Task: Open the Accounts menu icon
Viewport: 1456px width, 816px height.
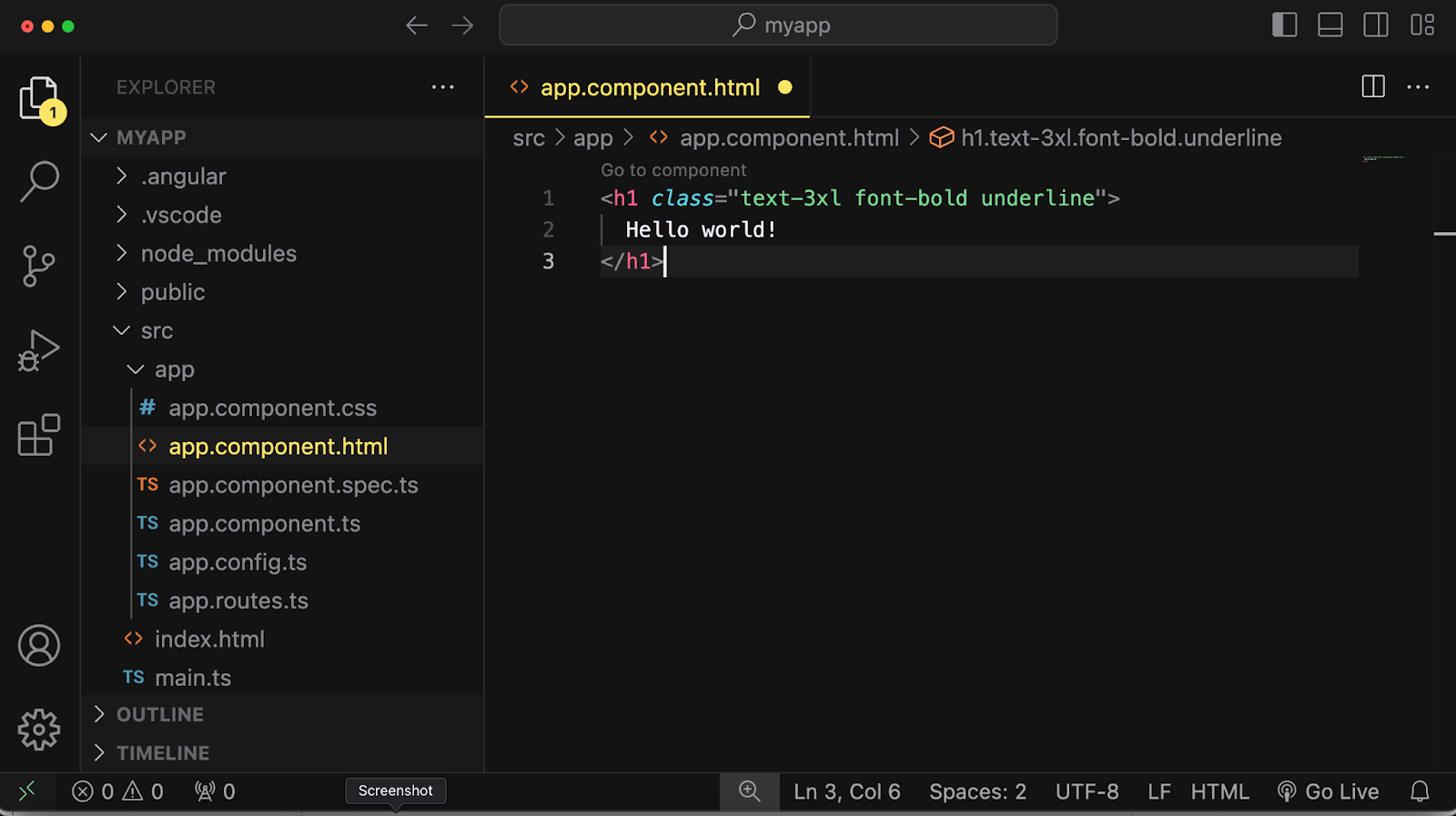Action: 39,646
